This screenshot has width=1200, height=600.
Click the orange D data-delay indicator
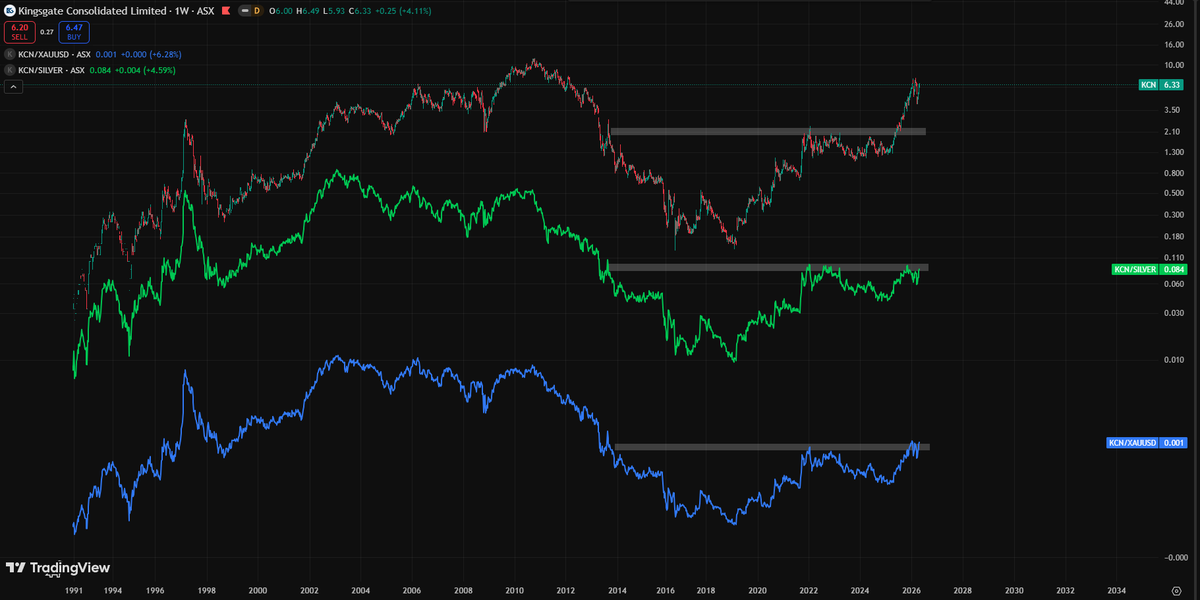pyautogui.click(x=257, y=11)
